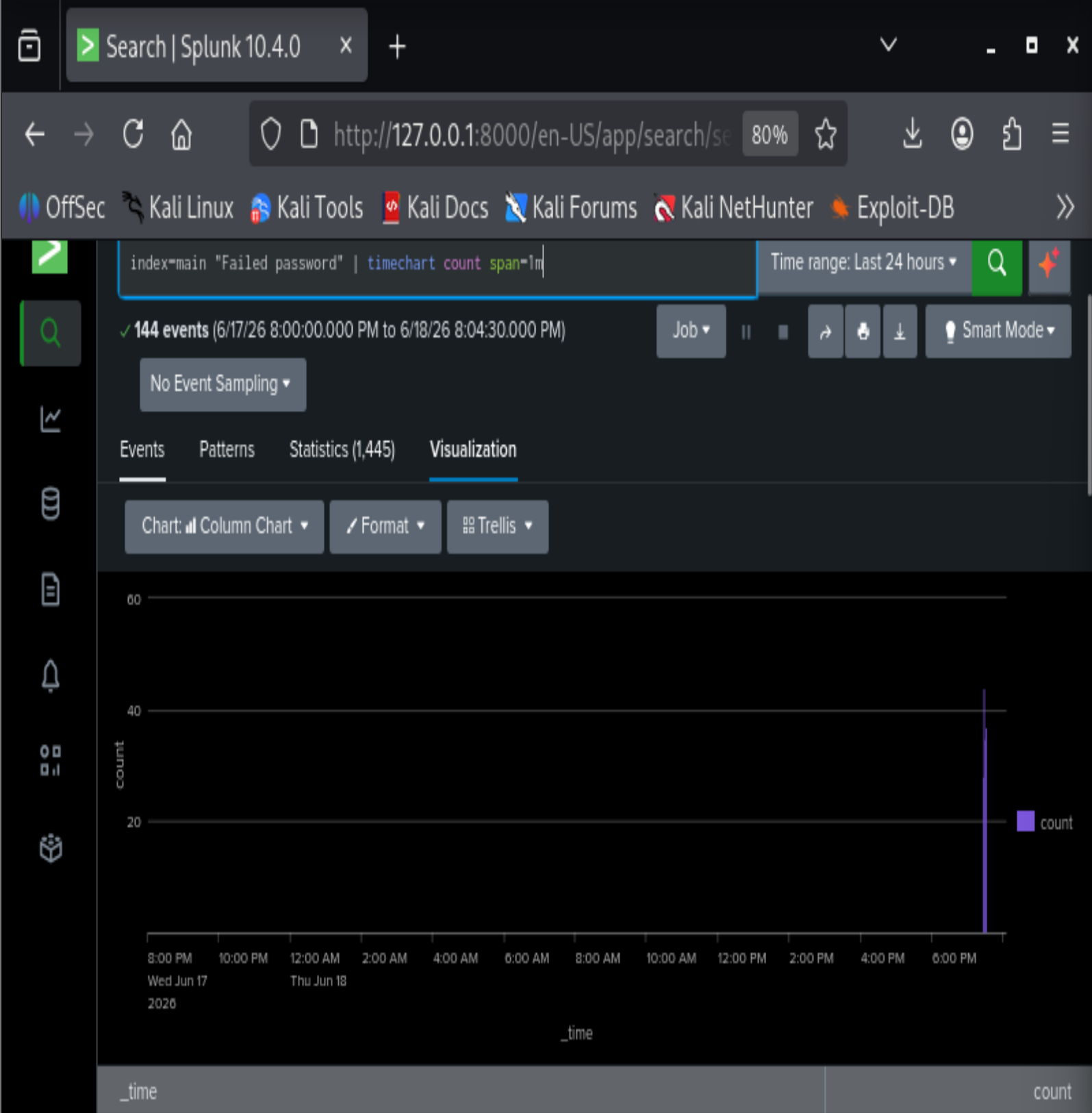Open Smart Mode dropdown

(x=998, y=331)
